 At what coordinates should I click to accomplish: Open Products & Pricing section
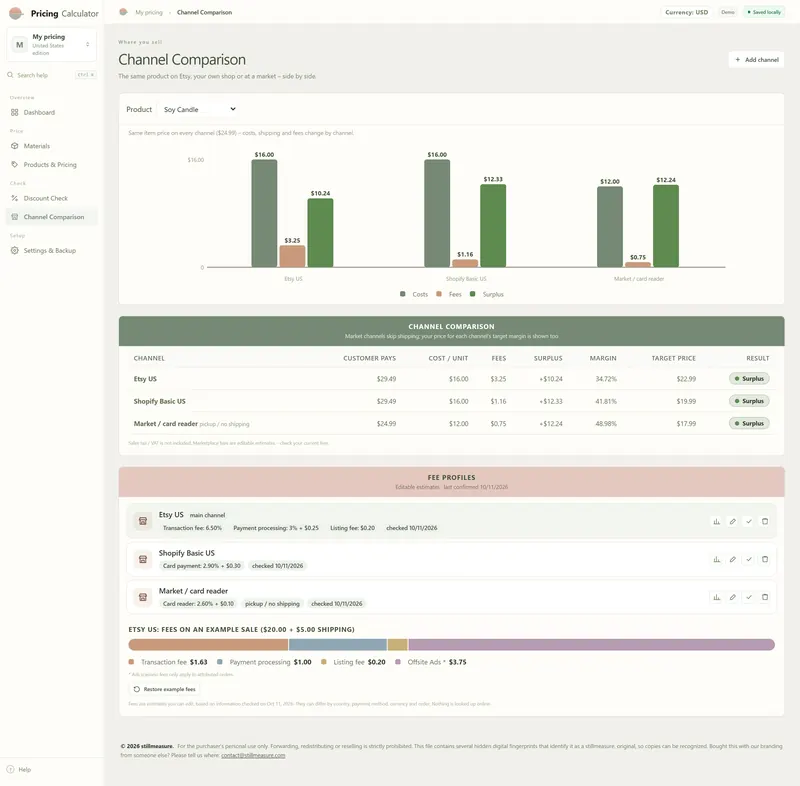[x=51, y=165]
